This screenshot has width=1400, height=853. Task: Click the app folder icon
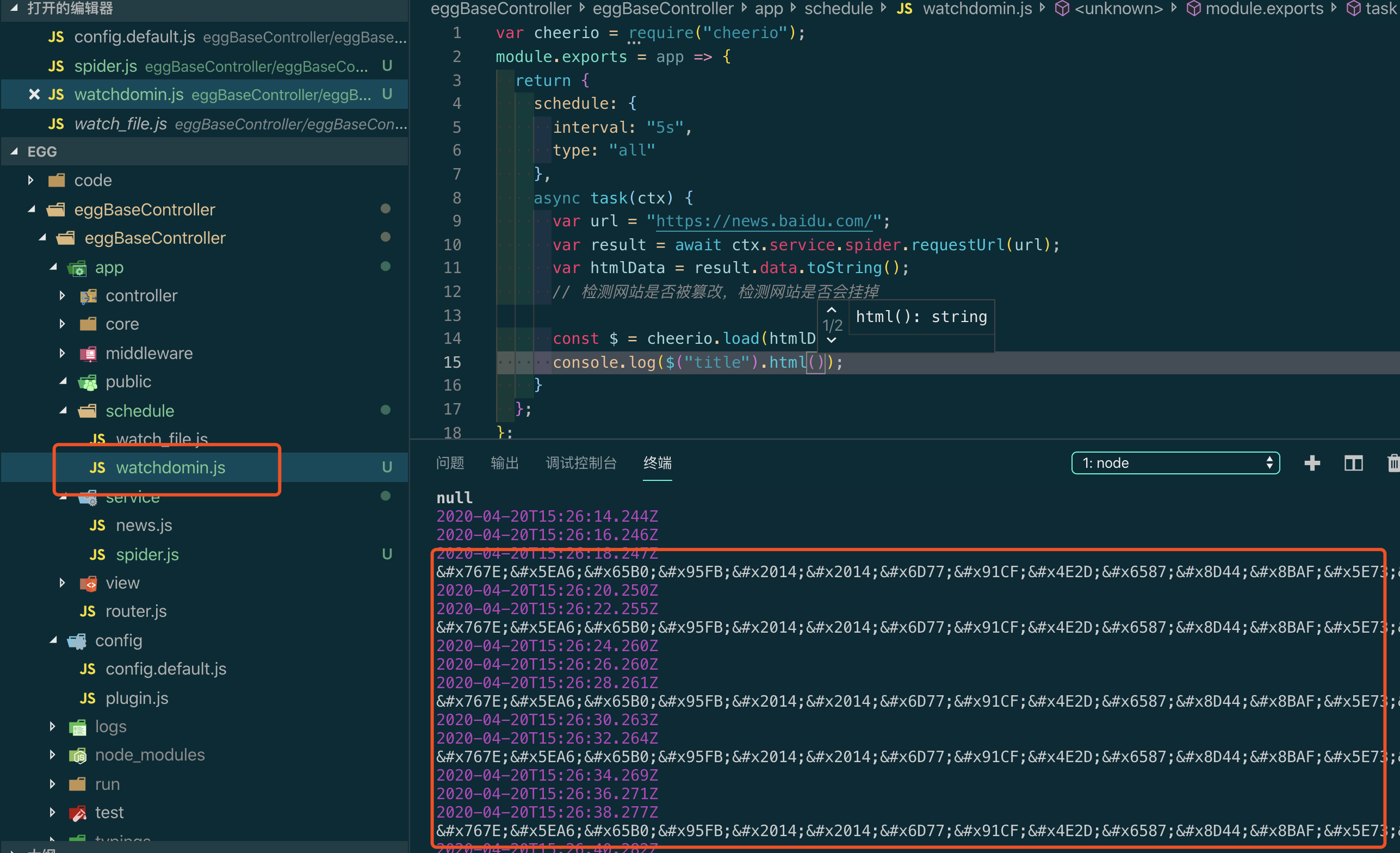(x=77, y=268)
